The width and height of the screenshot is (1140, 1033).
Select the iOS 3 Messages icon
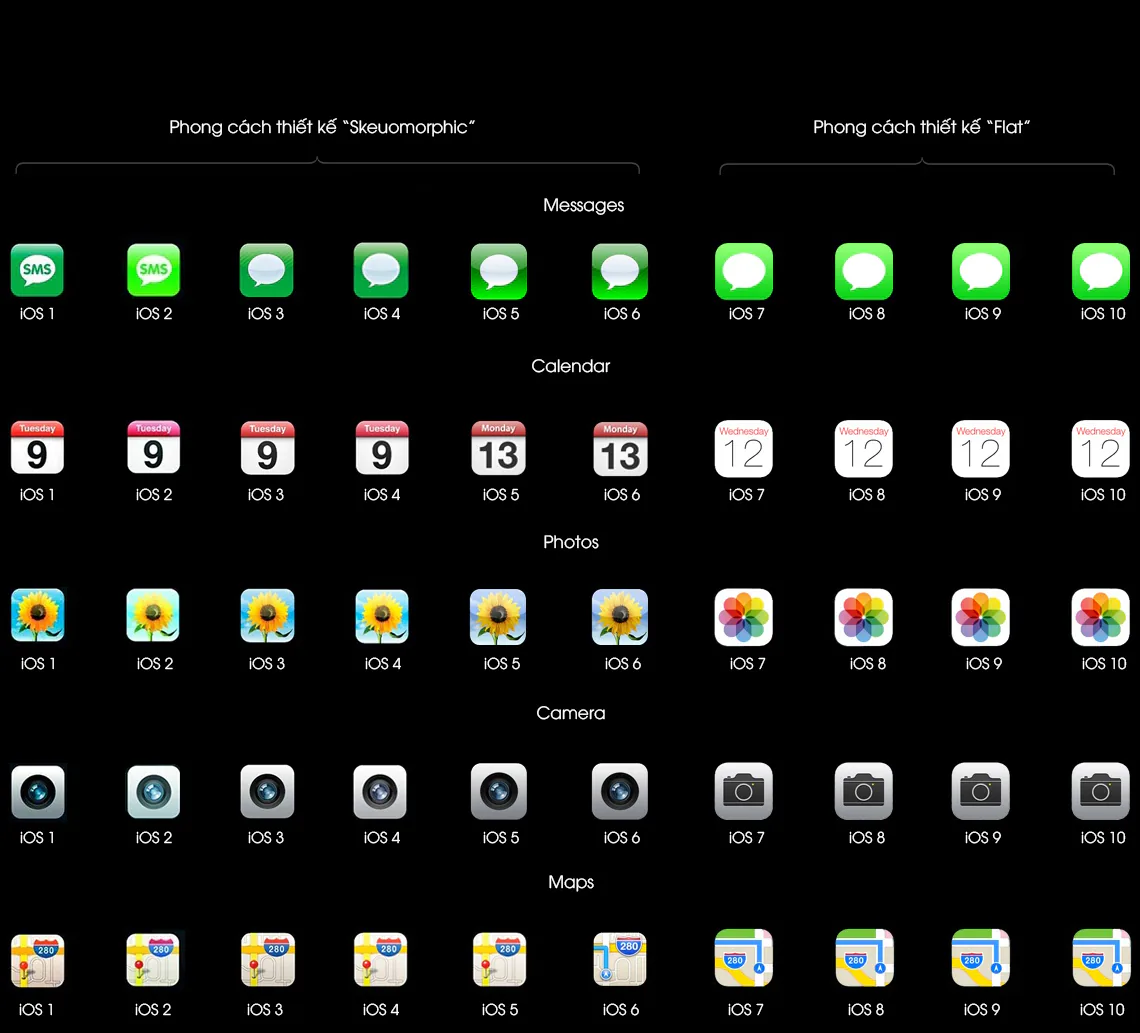pos(267,270)
